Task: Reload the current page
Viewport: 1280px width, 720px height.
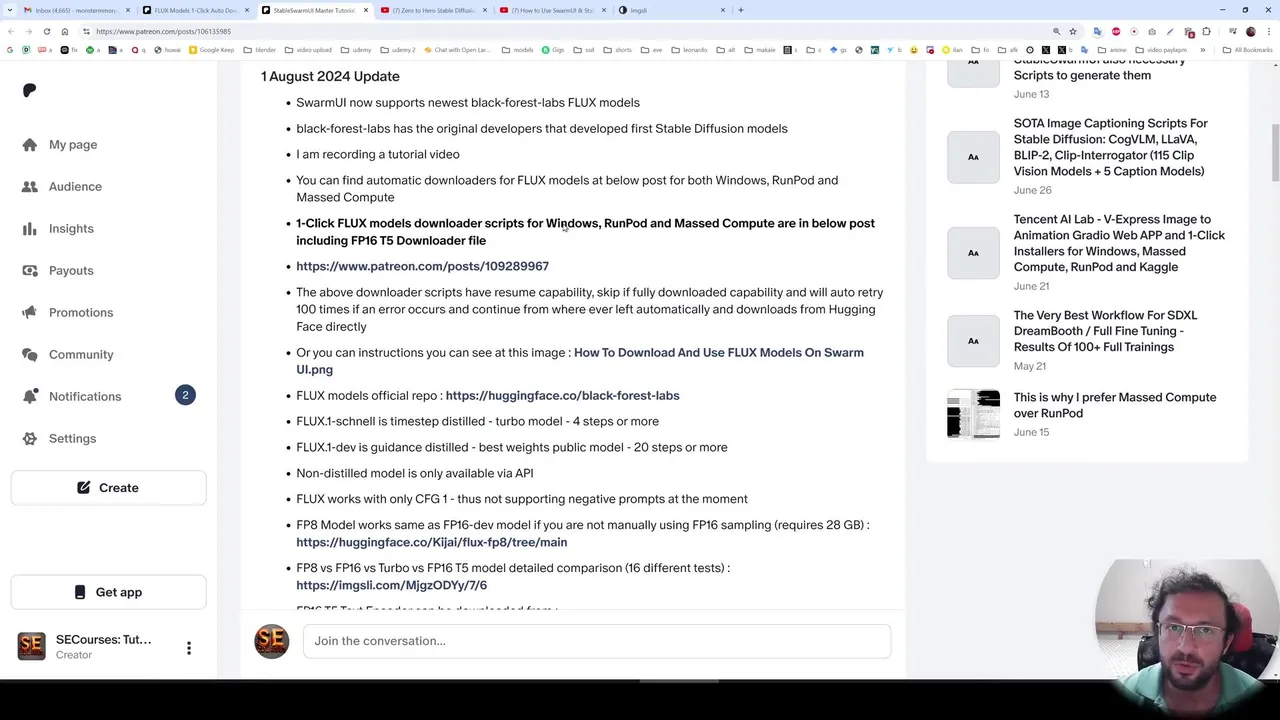Action: pyautogui.click(x=46, y=31)
